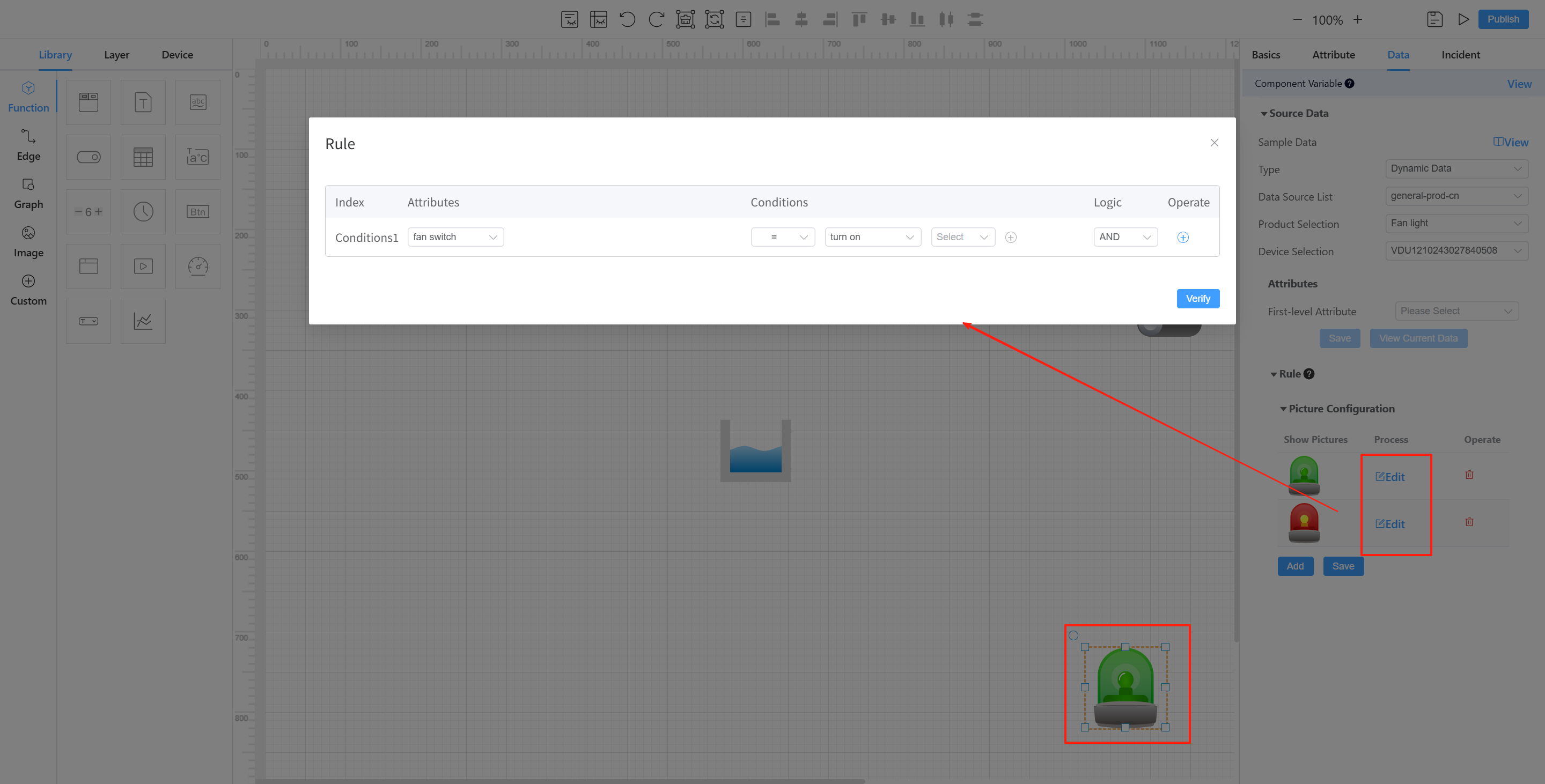
Task: Click the Verify button
Action: point(1197,299)
